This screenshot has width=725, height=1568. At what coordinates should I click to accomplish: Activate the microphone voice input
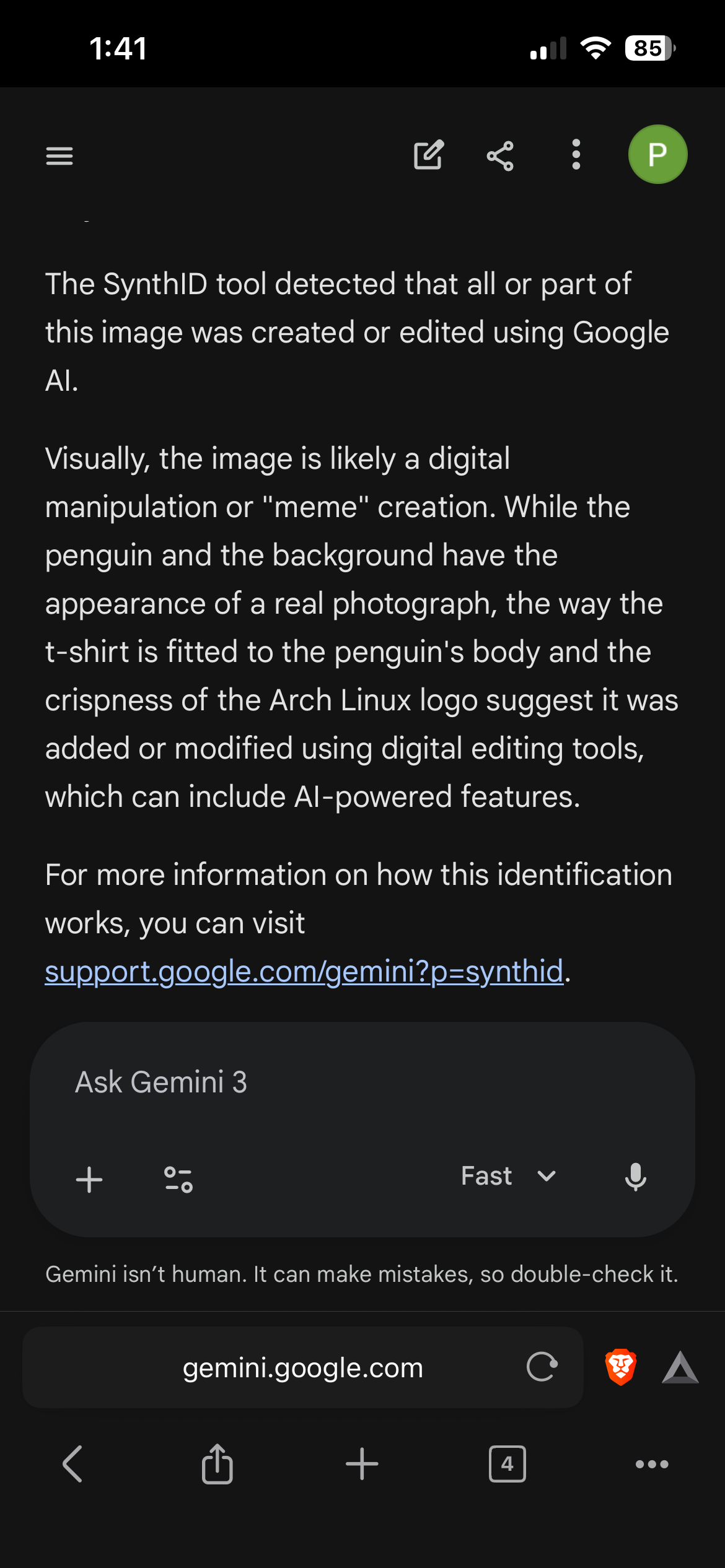pyautogui.click(x=636, y=1177)
